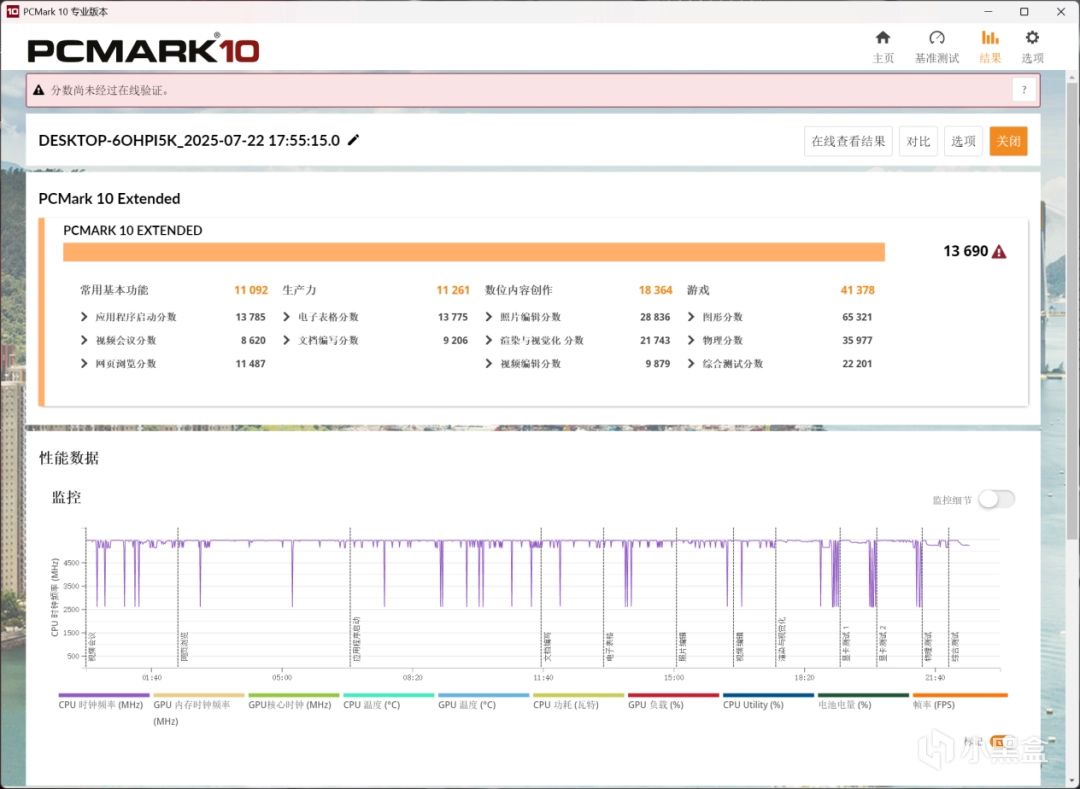Open the 选项 gear icon in the top navigation
Viewport: 1080px width, 789px height.
pos(1032,37)
